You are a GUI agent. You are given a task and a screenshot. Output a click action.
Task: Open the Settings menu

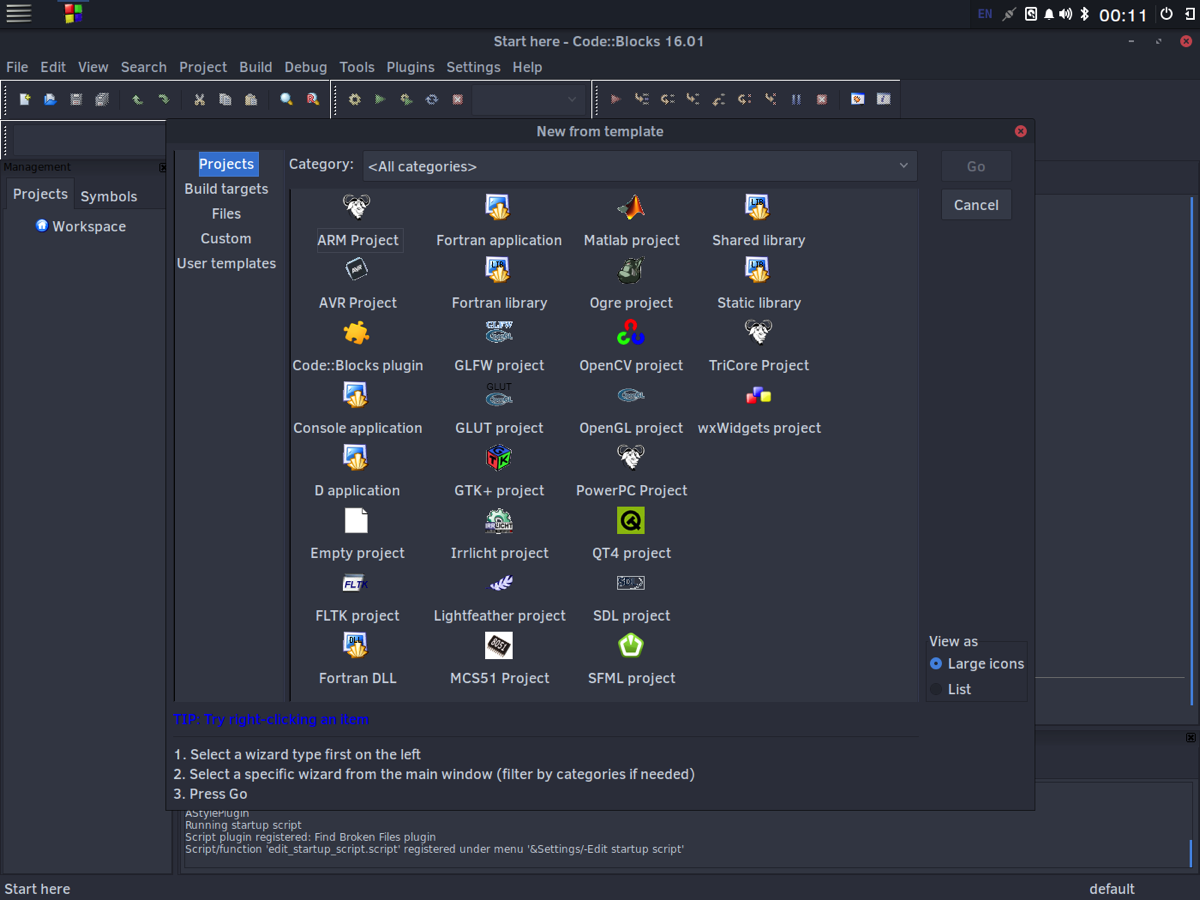click(473, 67)
